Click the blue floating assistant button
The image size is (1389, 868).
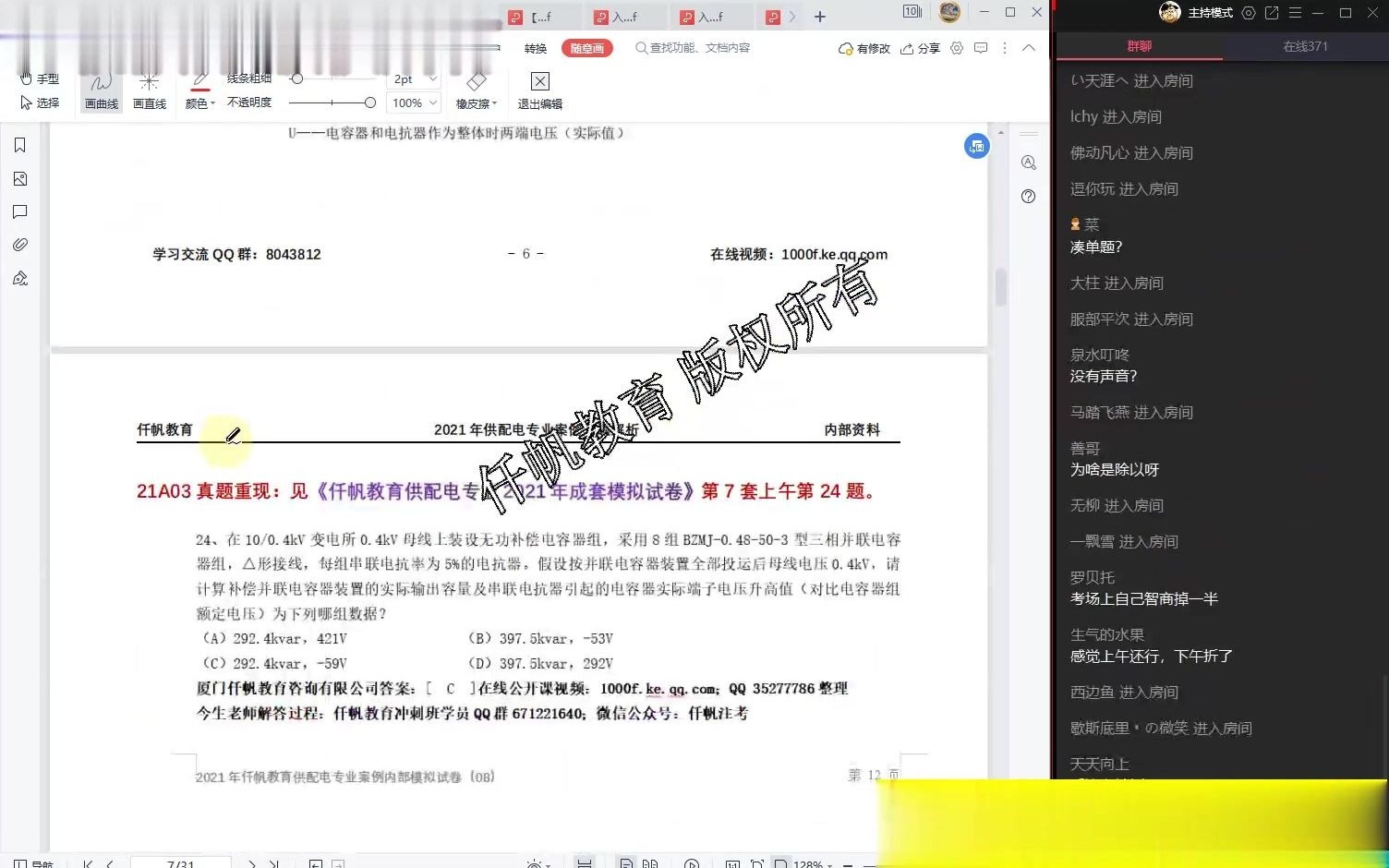coord(977,146)
